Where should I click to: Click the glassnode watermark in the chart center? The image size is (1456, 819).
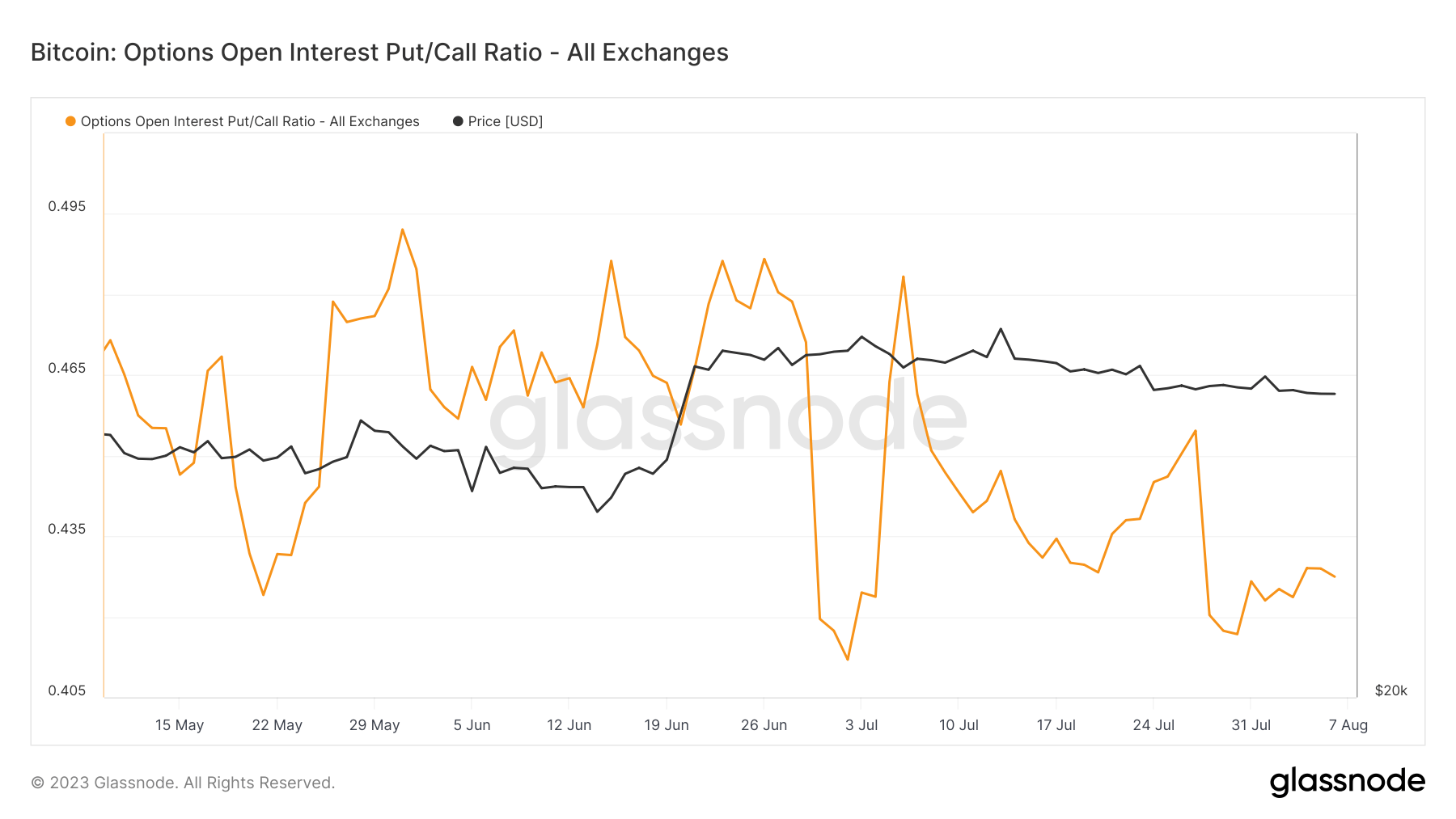(x=728, y=420)
